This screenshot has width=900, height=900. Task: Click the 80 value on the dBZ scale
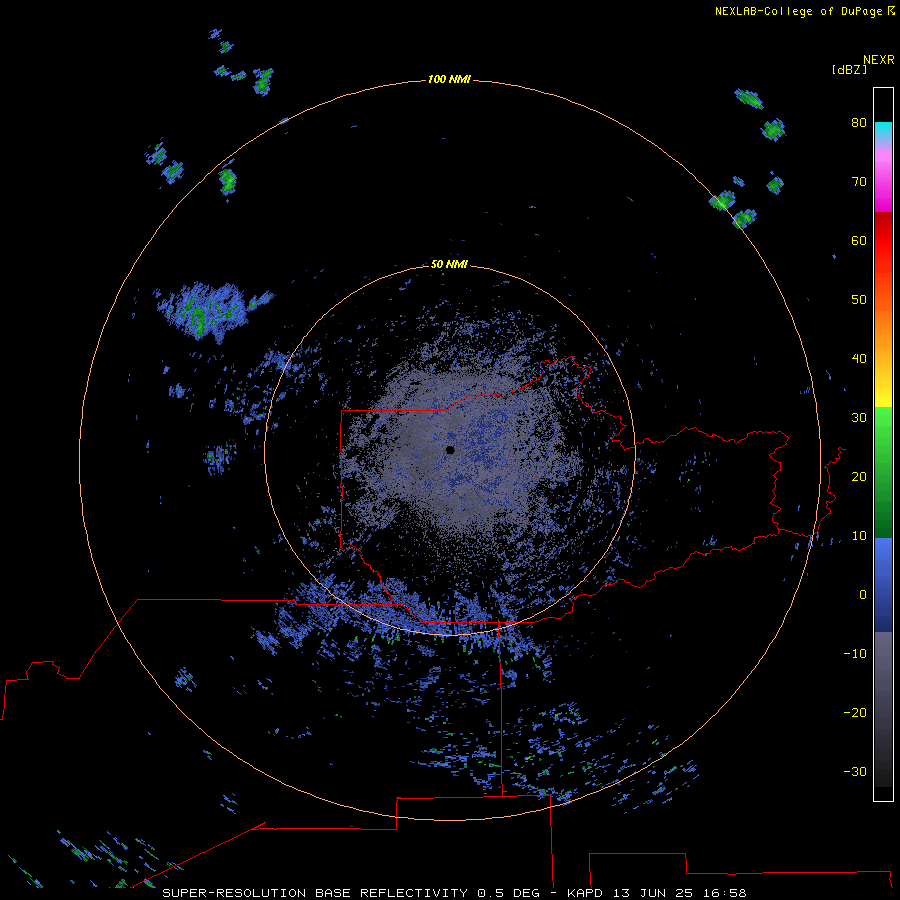(x=859, y=122)
